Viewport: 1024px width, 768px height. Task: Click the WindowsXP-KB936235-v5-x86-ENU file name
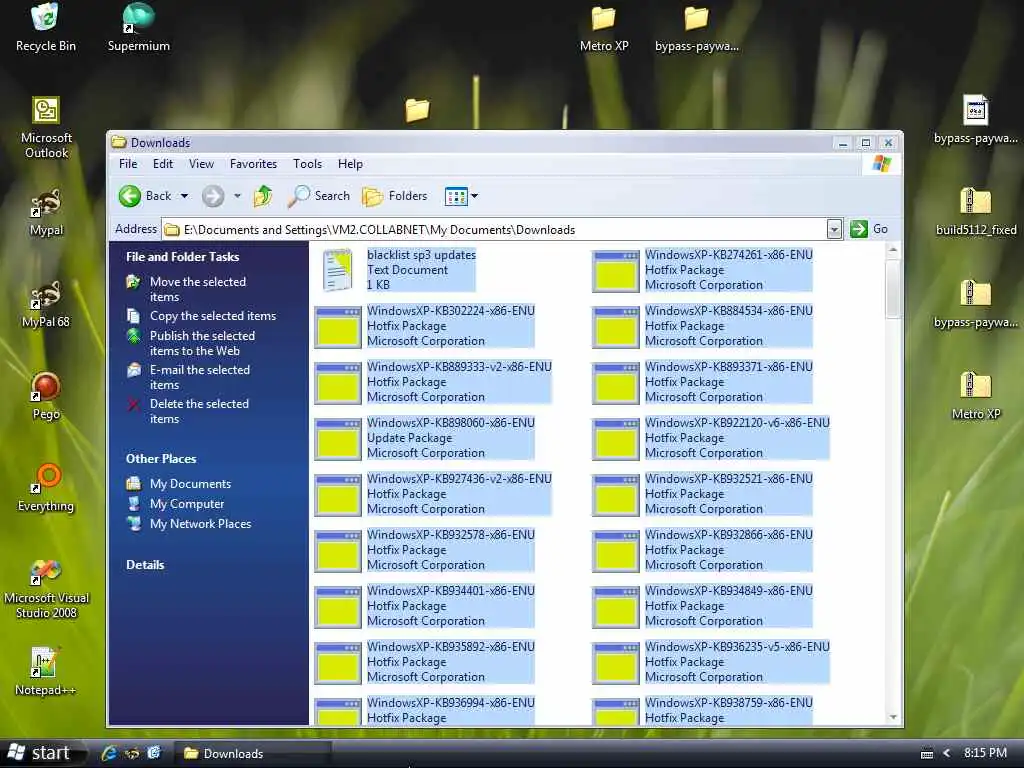737,647
